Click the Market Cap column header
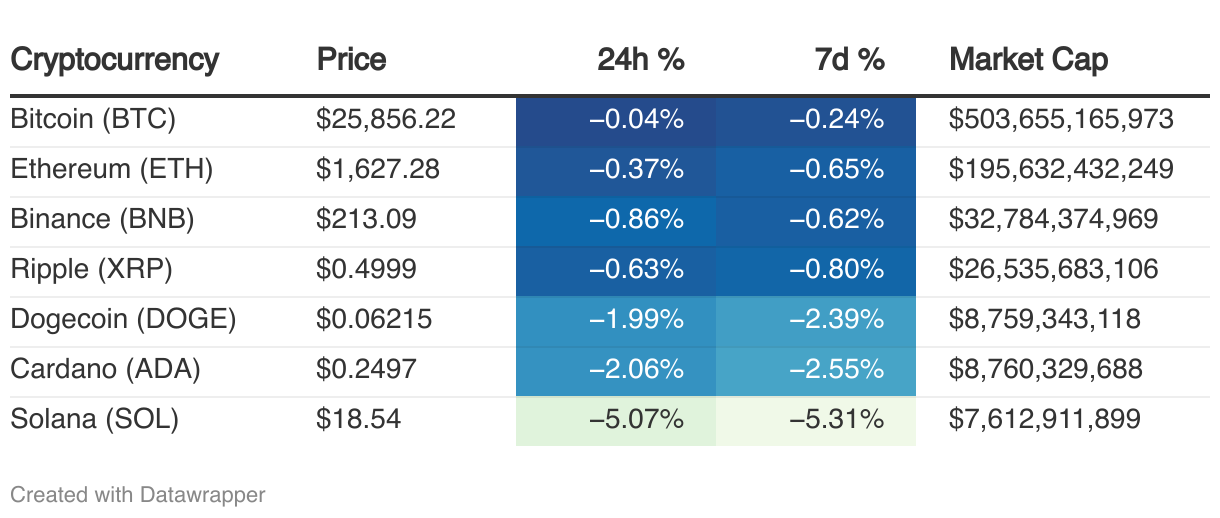Screen dimensions: 1220x518 pyautogui.click(x=1028, y=60)
